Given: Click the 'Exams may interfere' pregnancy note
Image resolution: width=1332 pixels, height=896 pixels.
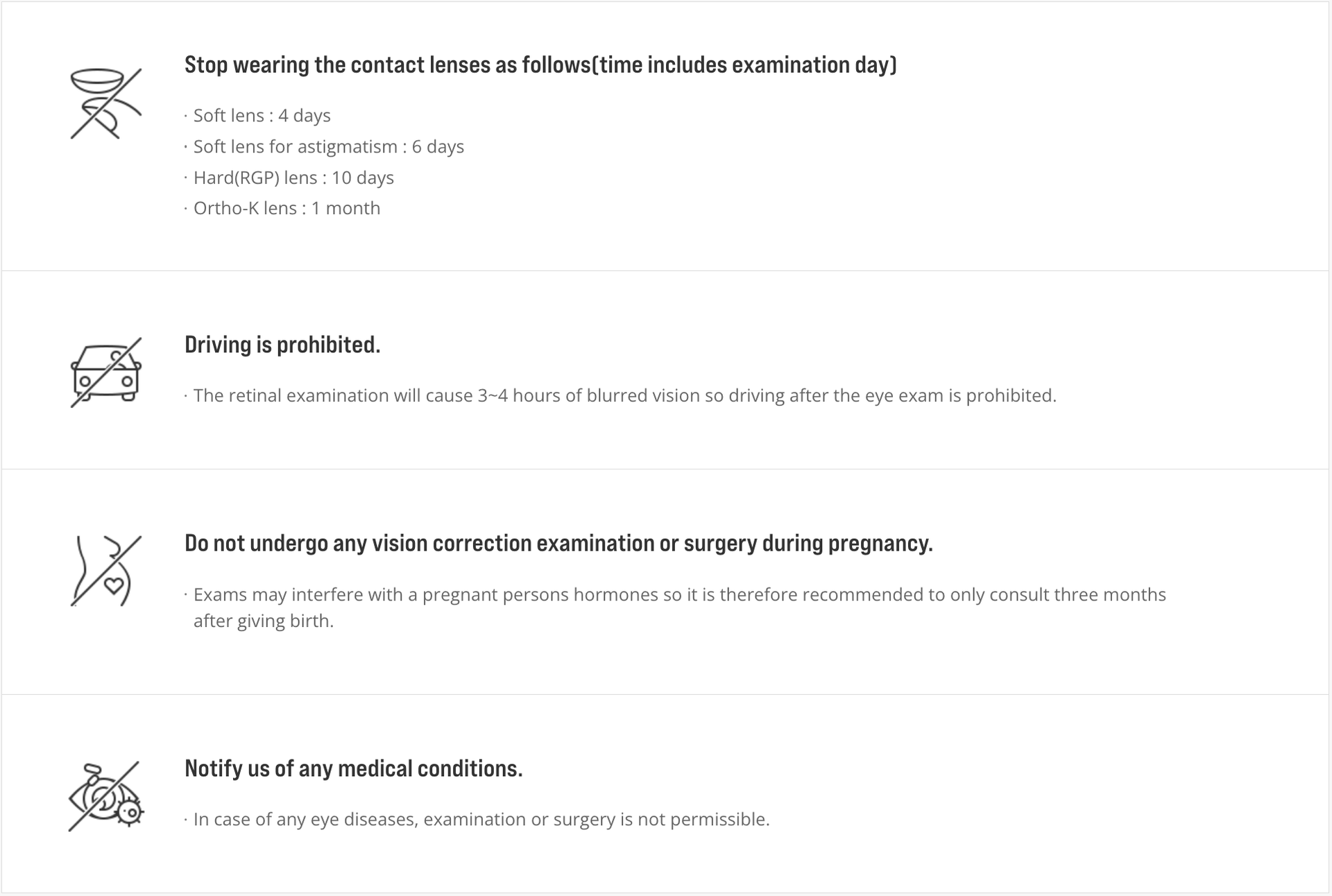Looking at the screenshot, I should [680, 594].
